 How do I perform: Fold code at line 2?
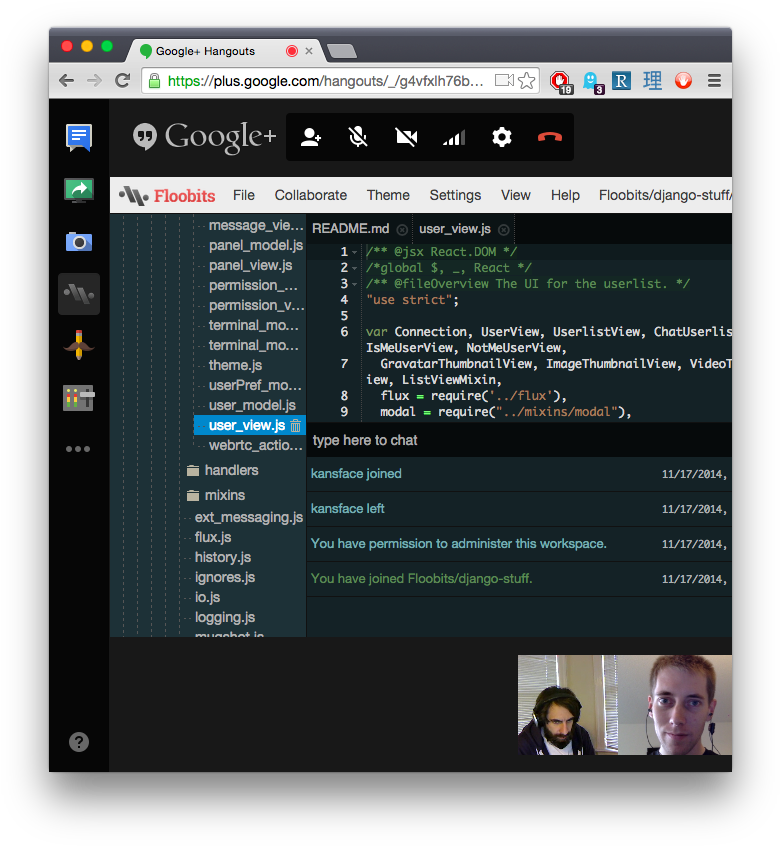click(x=354, y=268)
